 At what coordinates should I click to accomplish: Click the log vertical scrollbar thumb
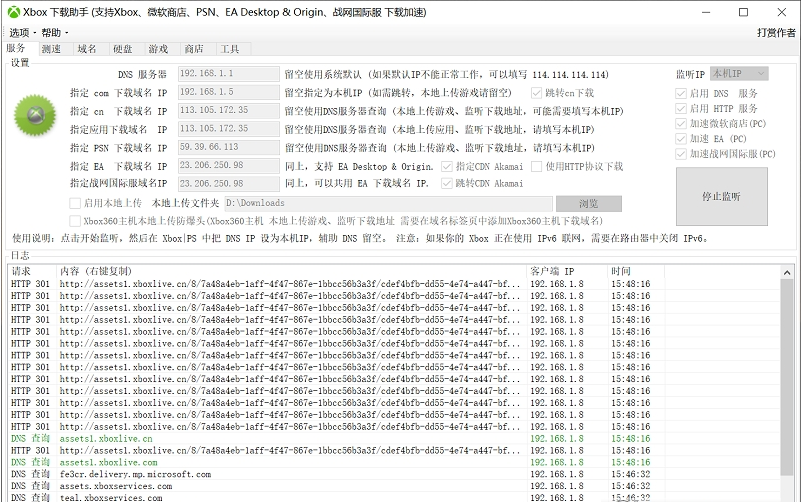[787, 376]
